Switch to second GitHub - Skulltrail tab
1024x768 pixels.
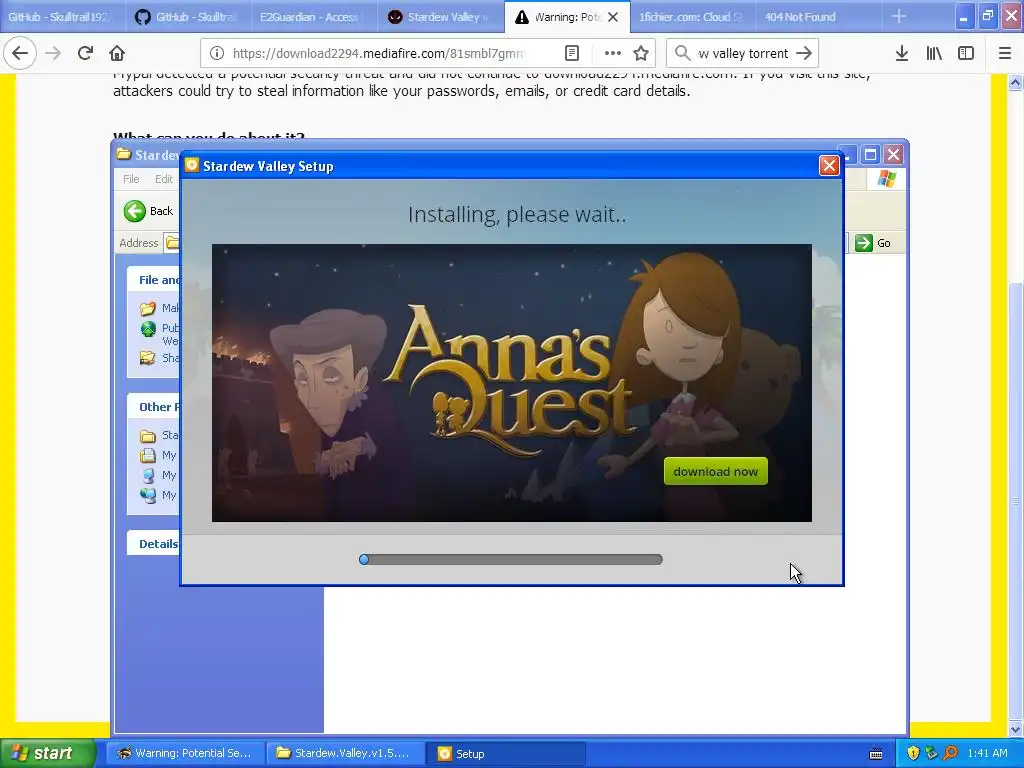[x=189, y=17]
